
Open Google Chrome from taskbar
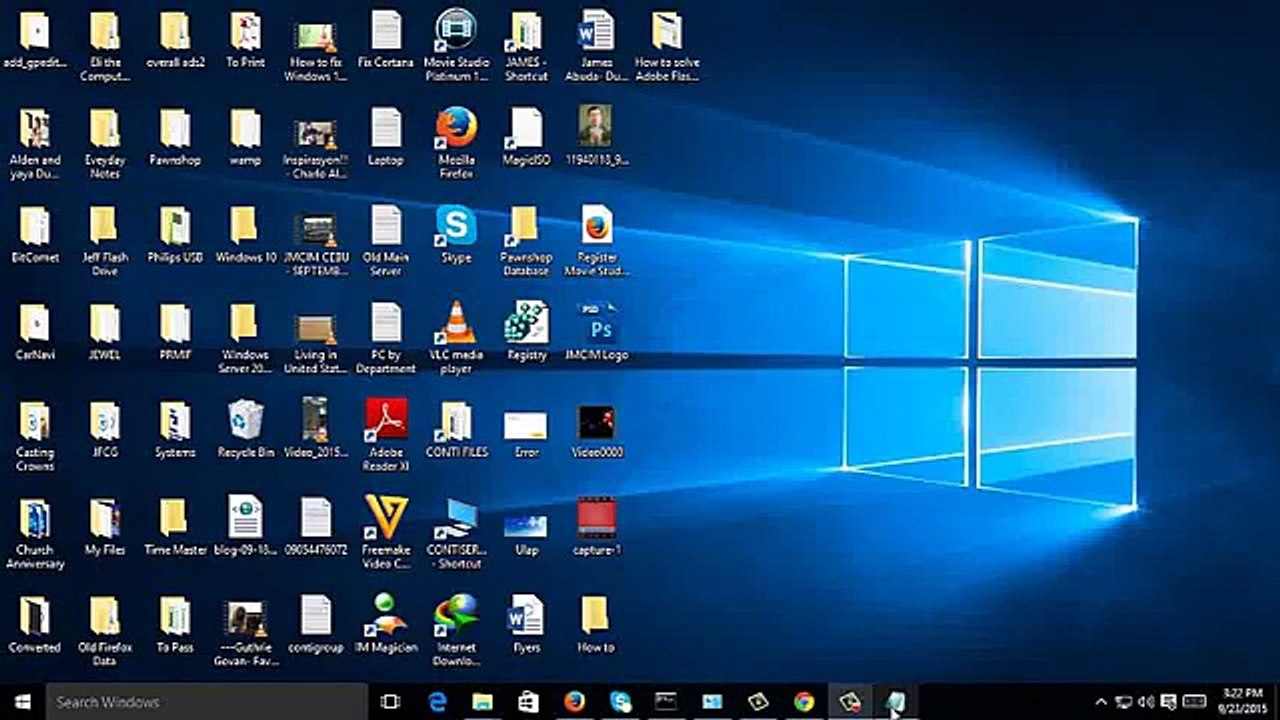click(804, 702)
